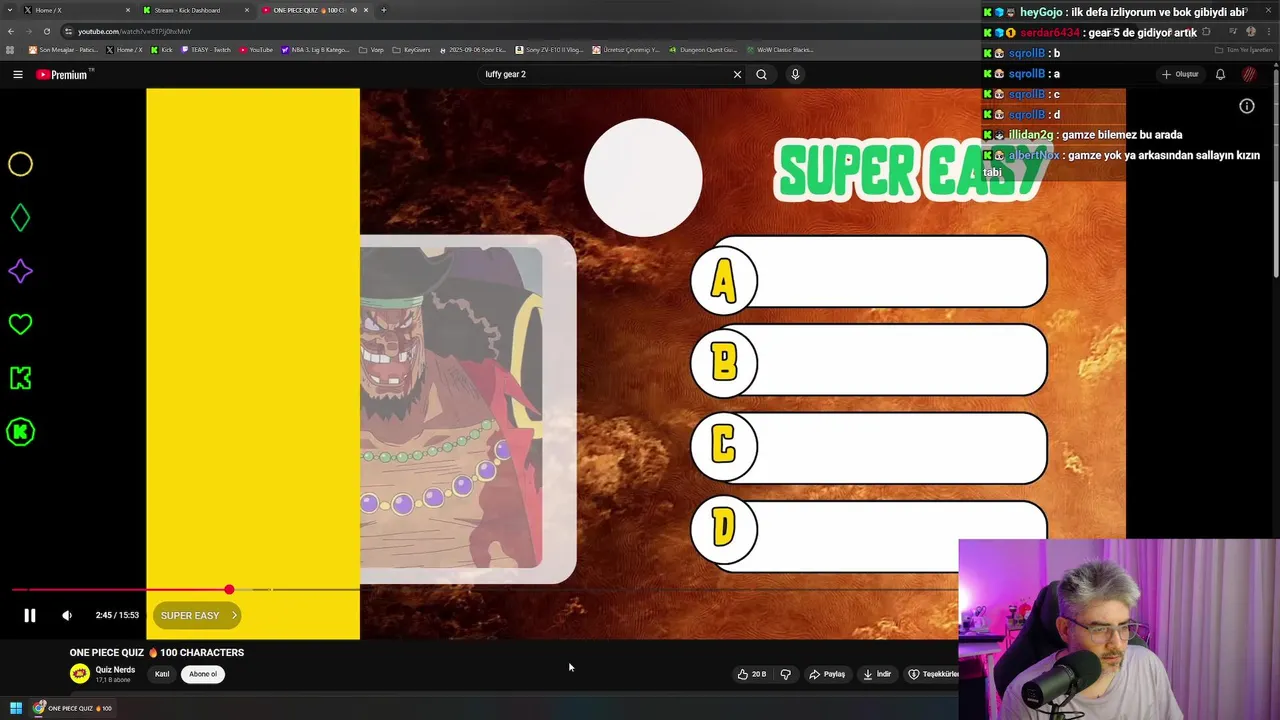Image resolution: width=1280 pixels, height=720 pixels.
Task: Open the Oluştur create menu
Action: pyautogui.click(x=1180, y=74)
